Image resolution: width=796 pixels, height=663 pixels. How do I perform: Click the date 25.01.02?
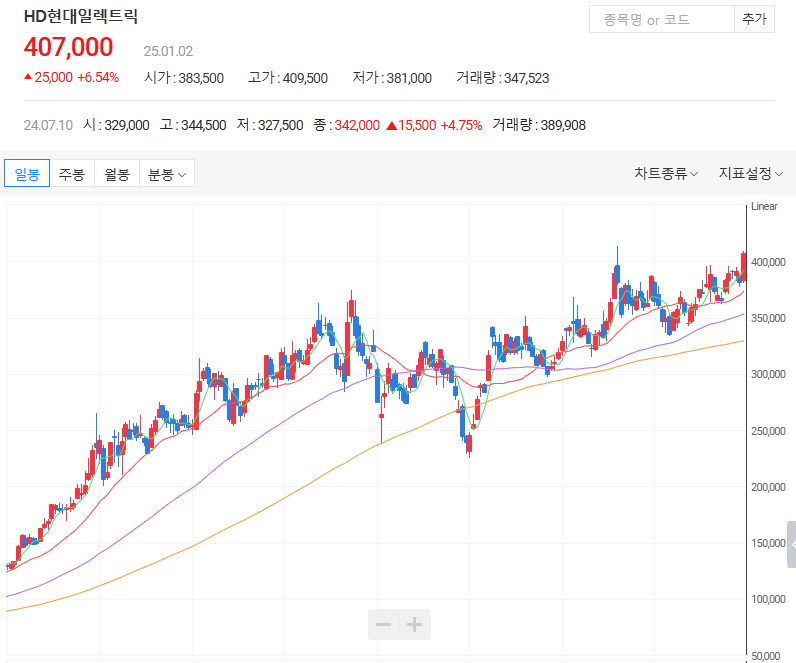168,51
